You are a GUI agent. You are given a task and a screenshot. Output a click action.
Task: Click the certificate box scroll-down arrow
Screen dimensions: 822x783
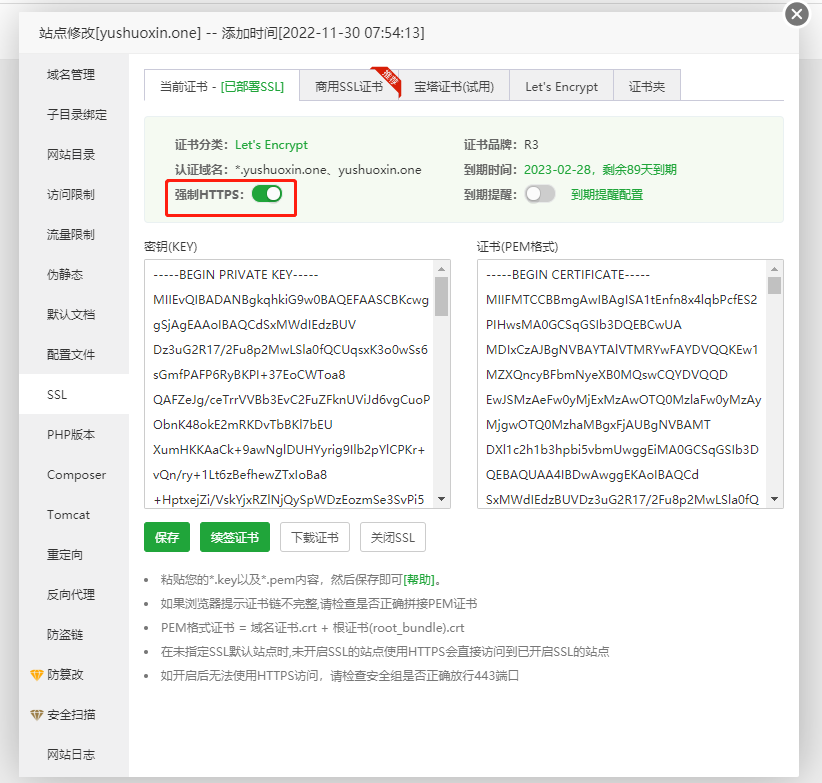point(774,499)
